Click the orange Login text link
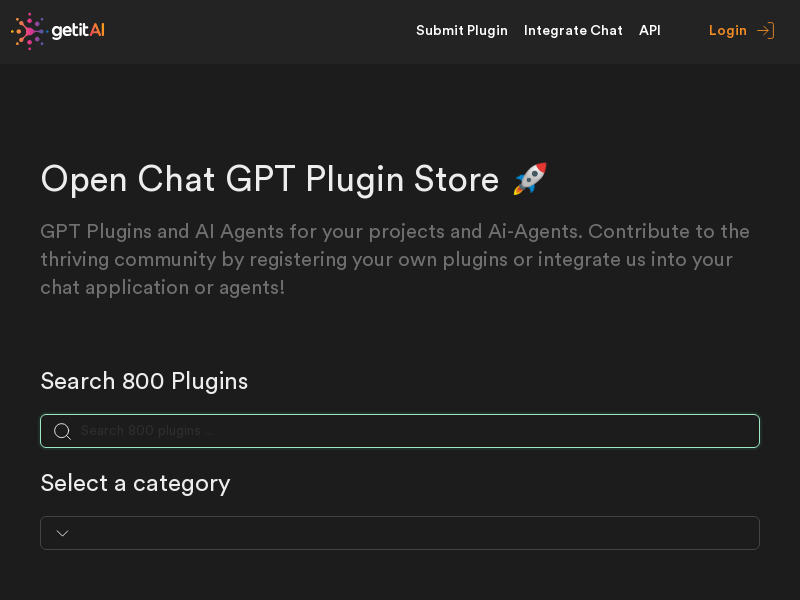Viewport: 800px width, 600px height. tap(728, 31)
